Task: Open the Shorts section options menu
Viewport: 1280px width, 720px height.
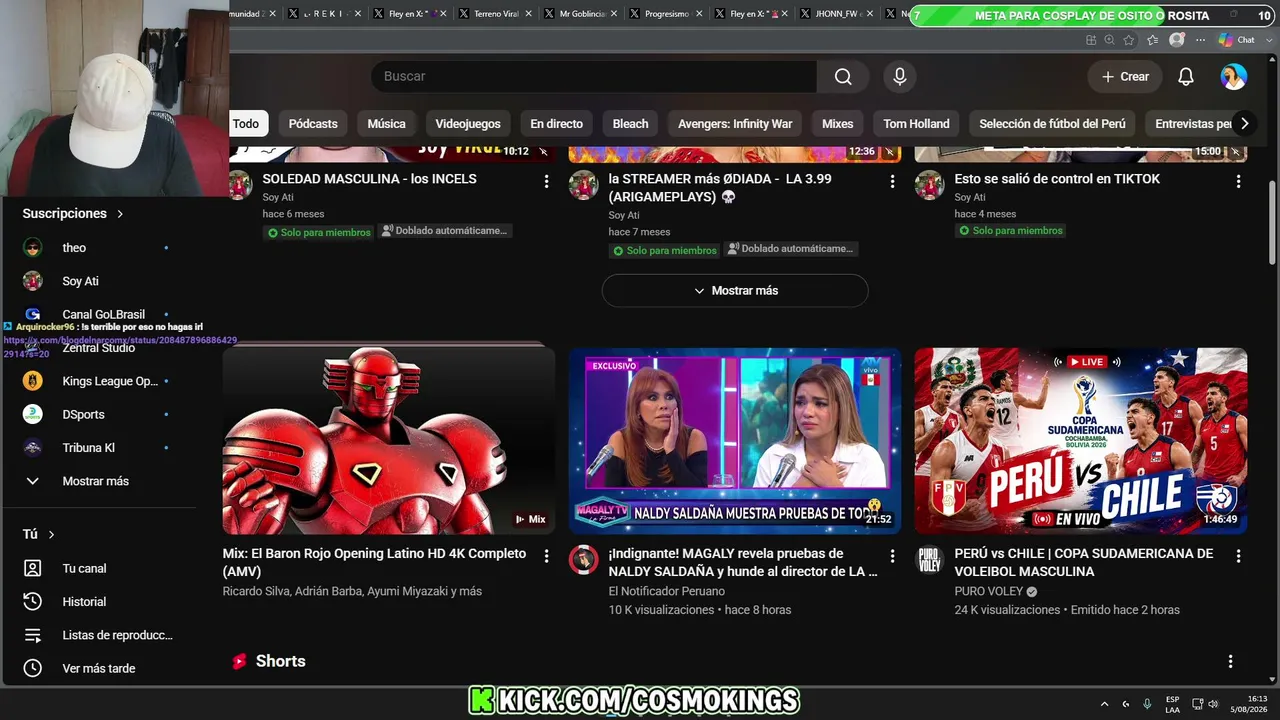Action: 1230,661
